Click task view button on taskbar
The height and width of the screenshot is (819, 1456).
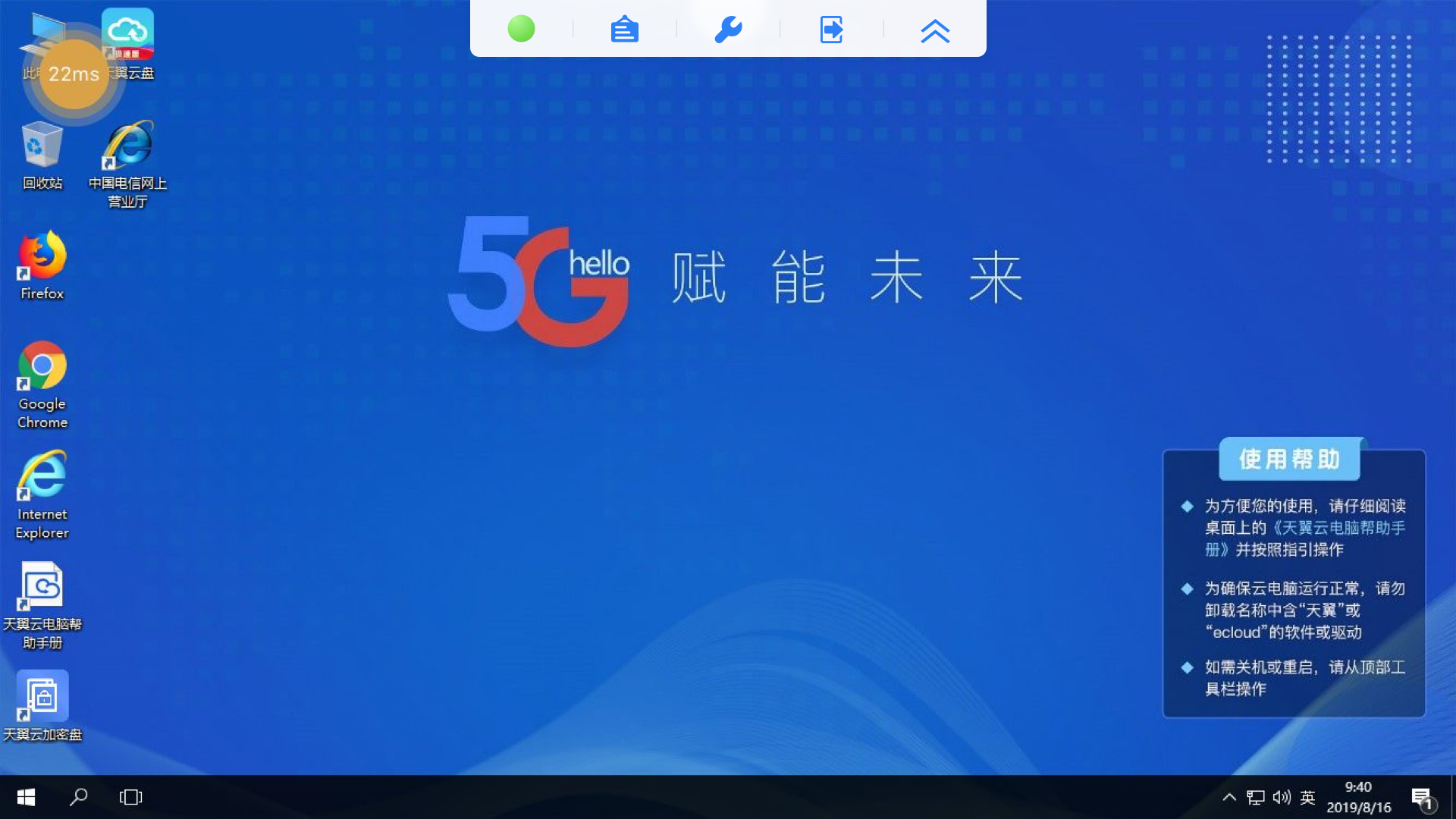(130, 797)
